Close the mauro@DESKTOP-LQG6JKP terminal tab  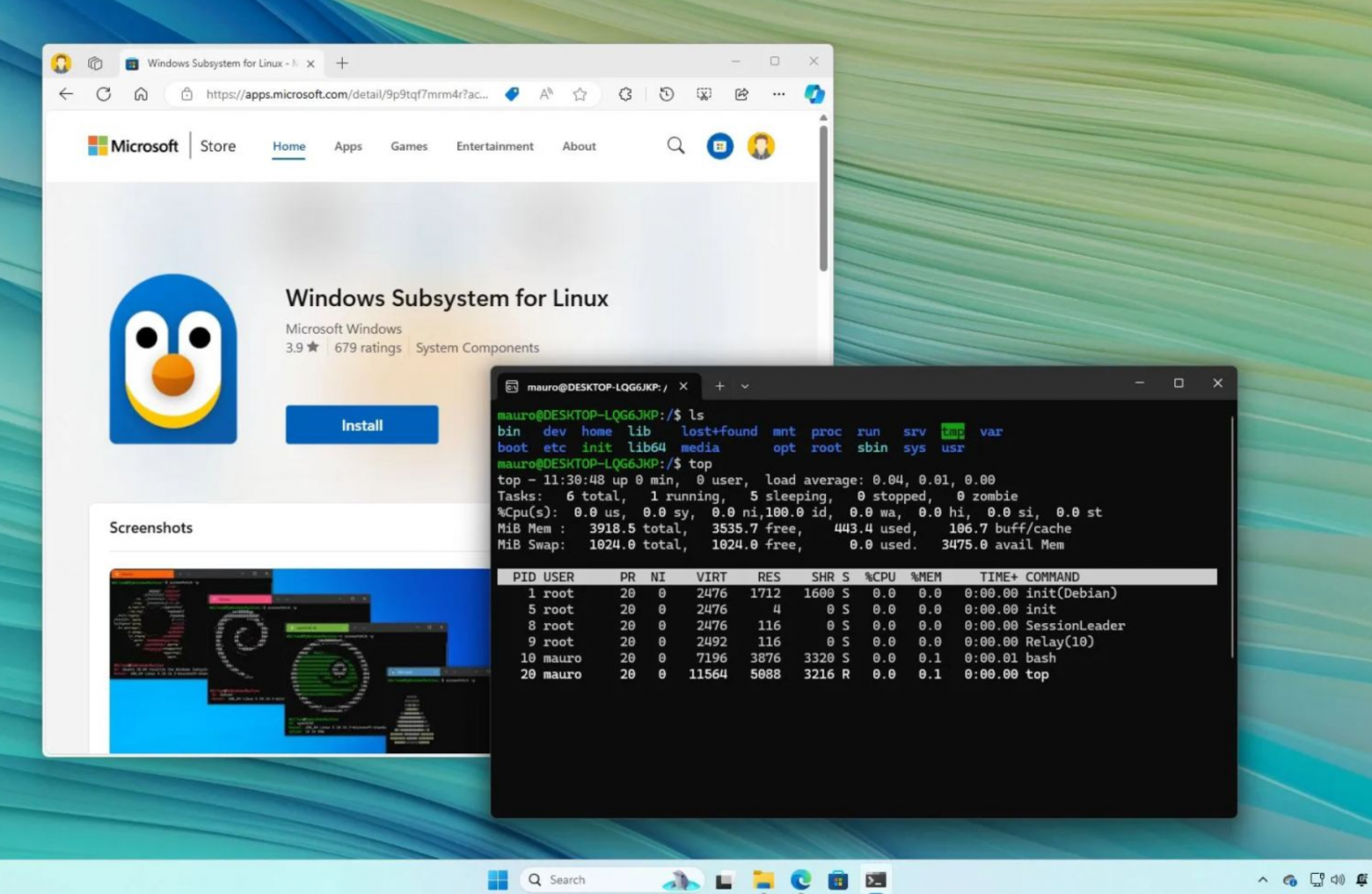tap(683, 386)
